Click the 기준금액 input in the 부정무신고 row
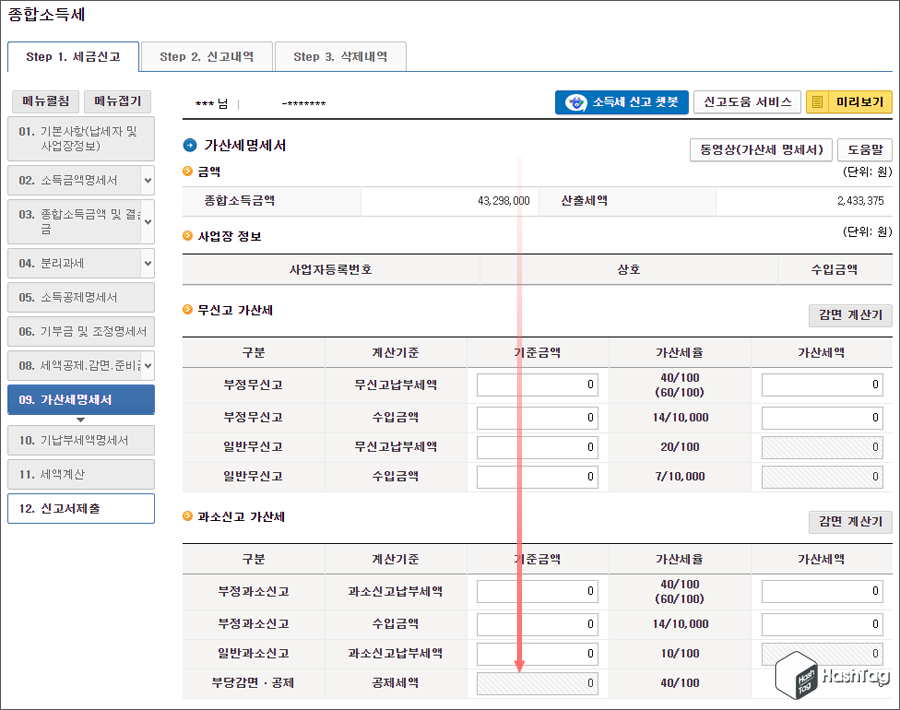Image resolution: width=900 pixels, height=710 pixels. pos(537,384)
